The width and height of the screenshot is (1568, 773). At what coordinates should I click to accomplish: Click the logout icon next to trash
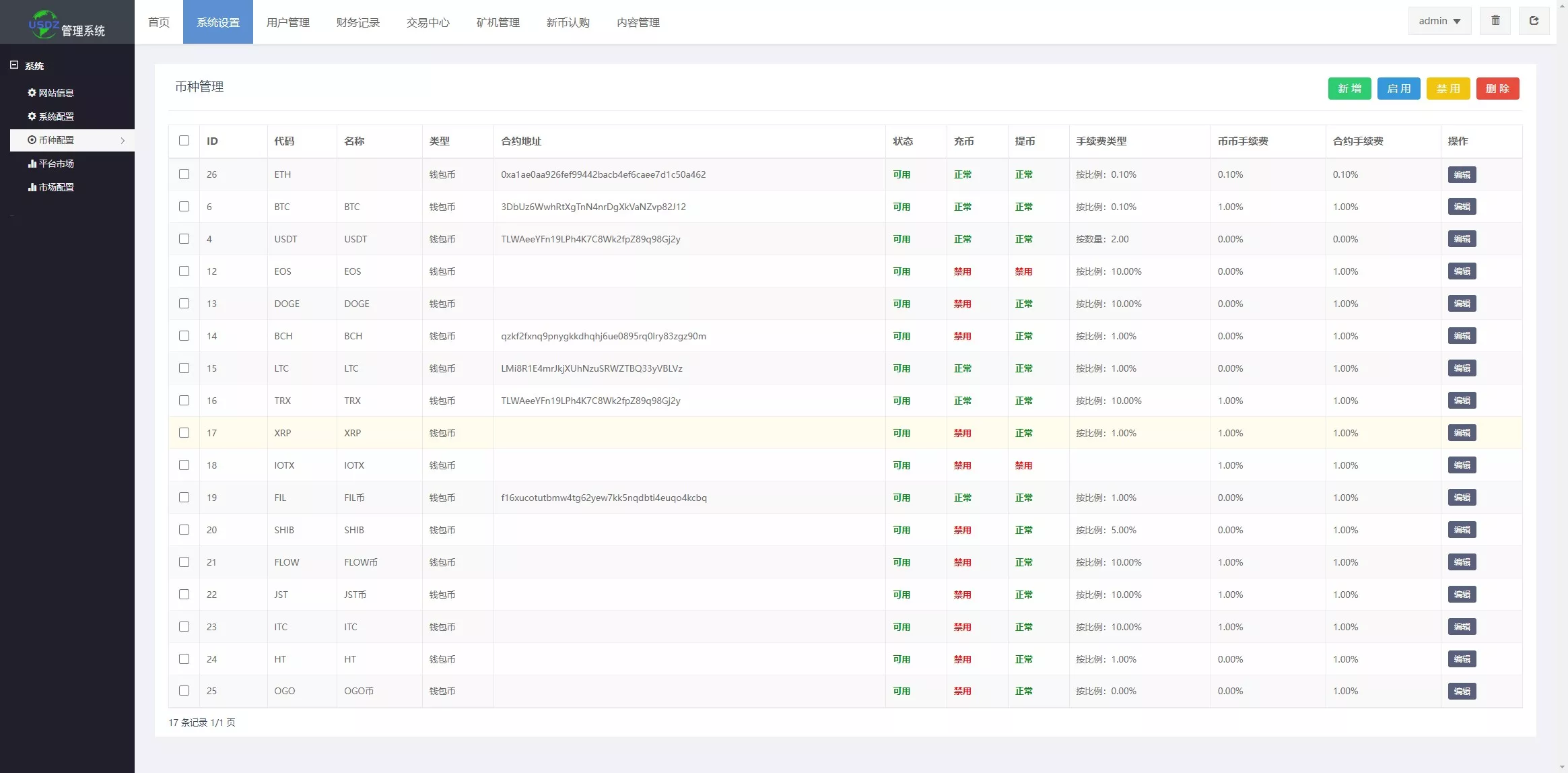(1534, 21)
